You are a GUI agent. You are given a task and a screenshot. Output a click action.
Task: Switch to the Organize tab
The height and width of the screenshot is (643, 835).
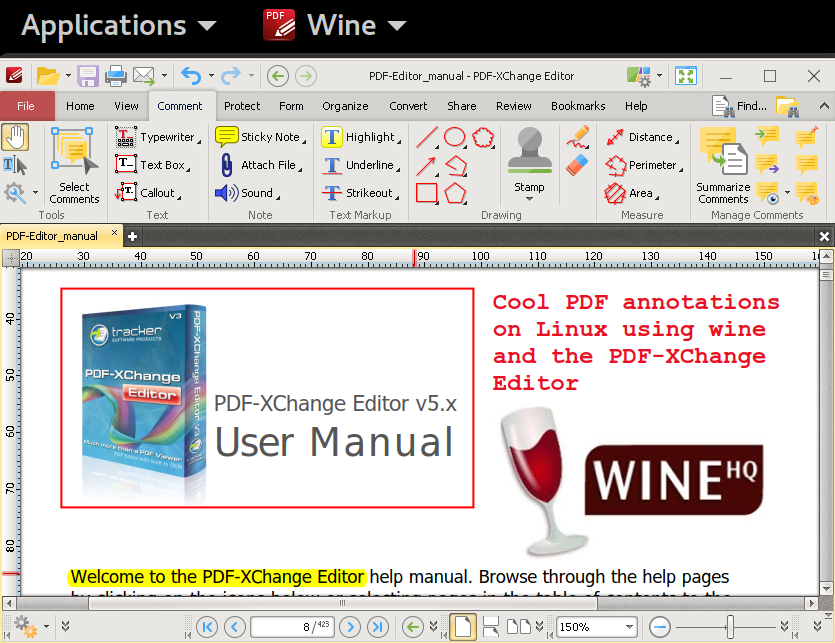click(345, 106)
